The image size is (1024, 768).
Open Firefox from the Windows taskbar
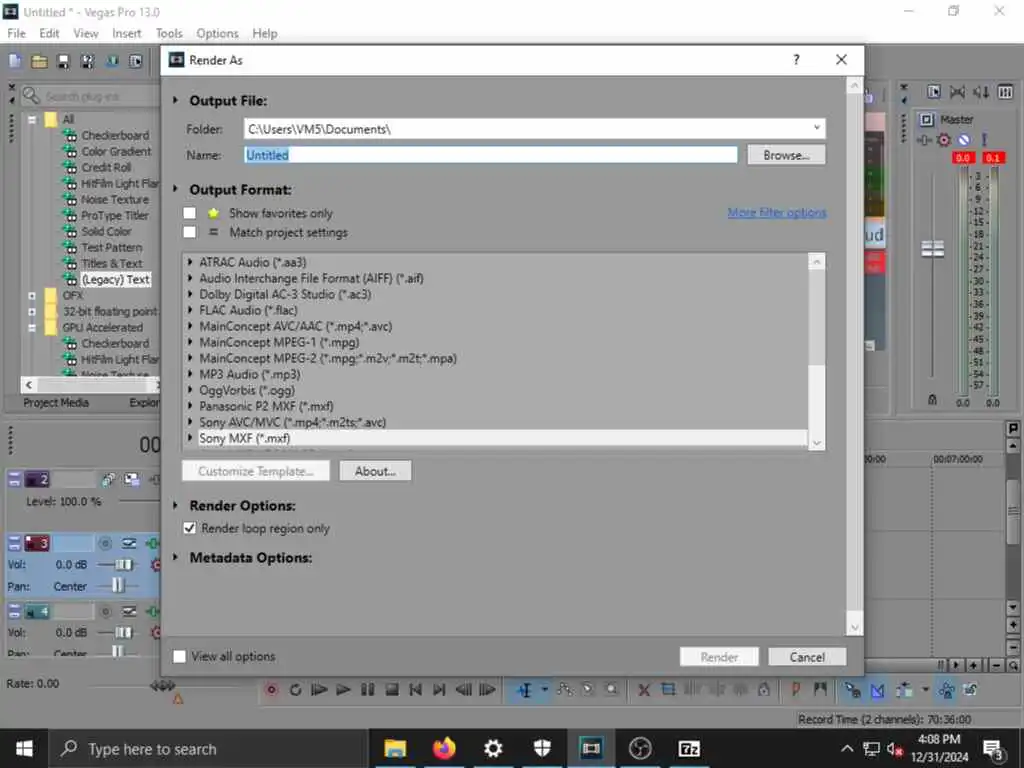tap(443, 748)
